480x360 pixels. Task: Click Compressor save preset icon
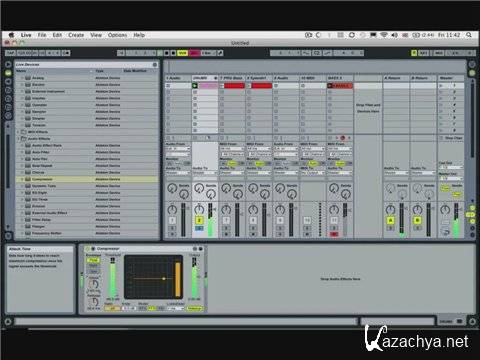[x=201, y=249]
